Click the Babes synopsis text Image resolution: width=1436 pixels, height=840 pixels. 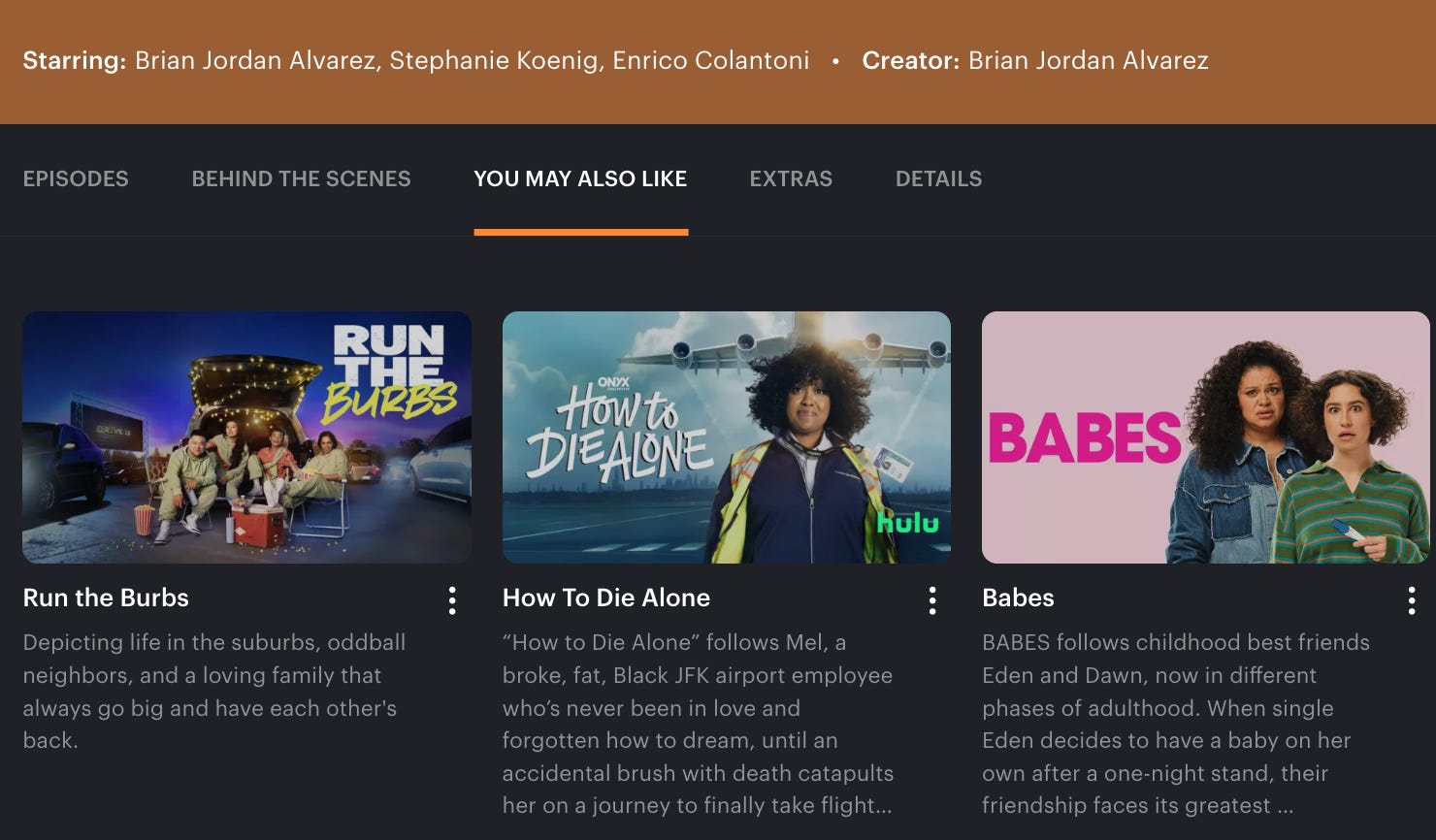click(1176, 724)
